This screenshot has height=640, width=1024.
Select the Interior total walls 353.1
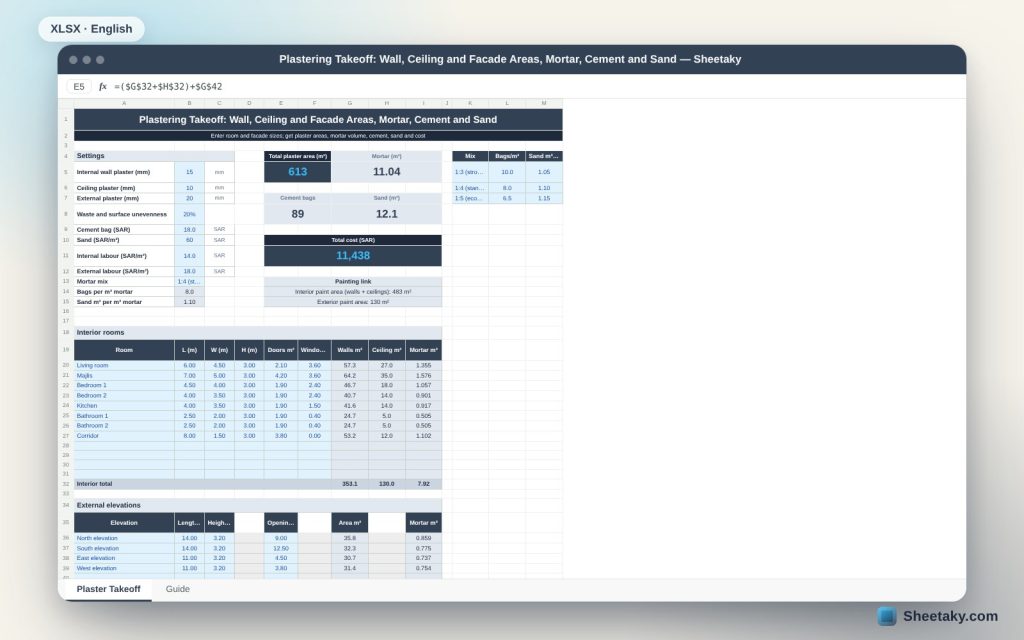pos(349,484)
